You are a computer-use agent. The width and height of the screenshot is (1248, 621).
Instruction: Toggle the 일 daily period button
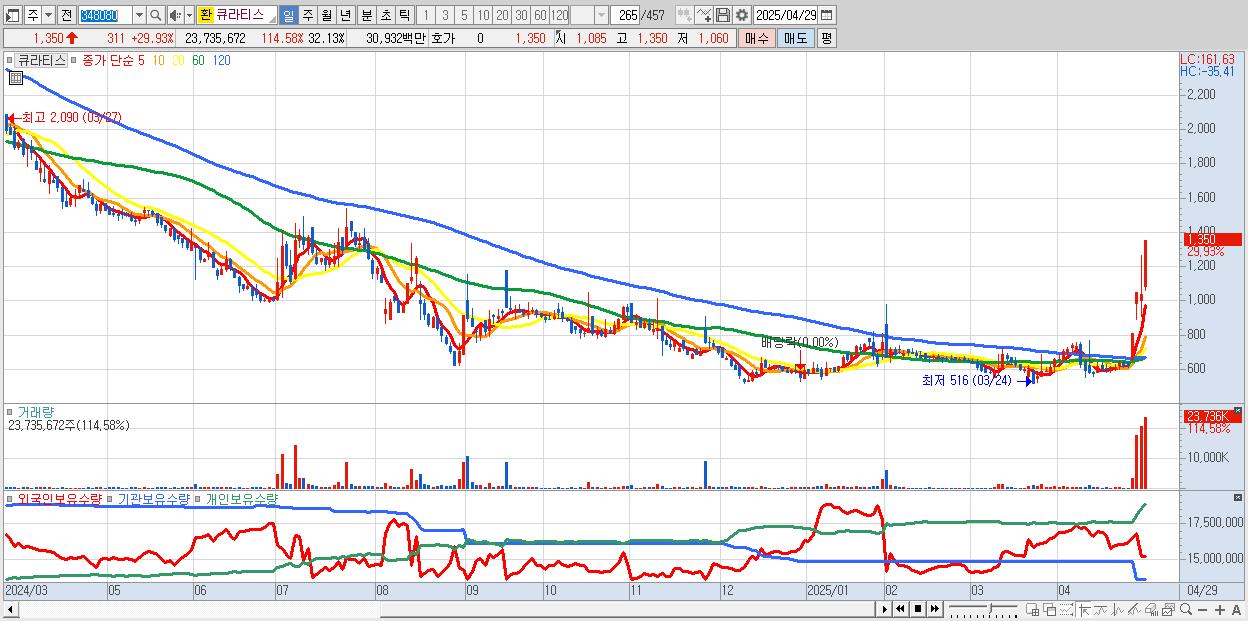288,15
